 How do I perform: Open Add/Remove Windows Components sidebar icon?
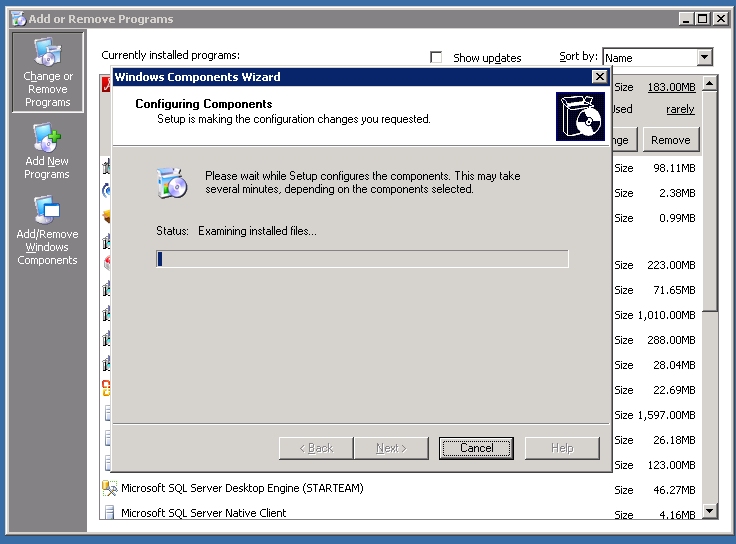tap(47, 231)
